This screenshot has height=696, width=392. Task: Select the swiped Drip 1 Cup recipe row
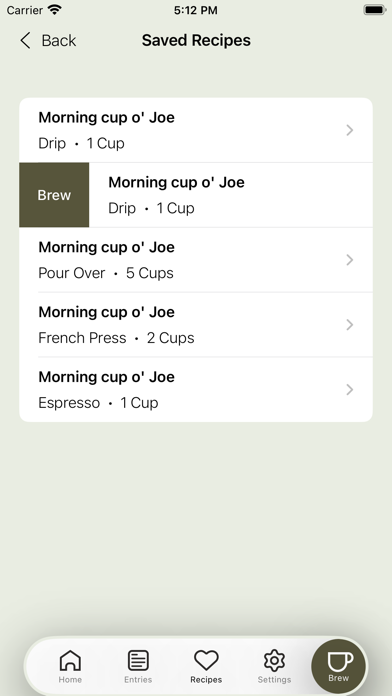point(231,195)
